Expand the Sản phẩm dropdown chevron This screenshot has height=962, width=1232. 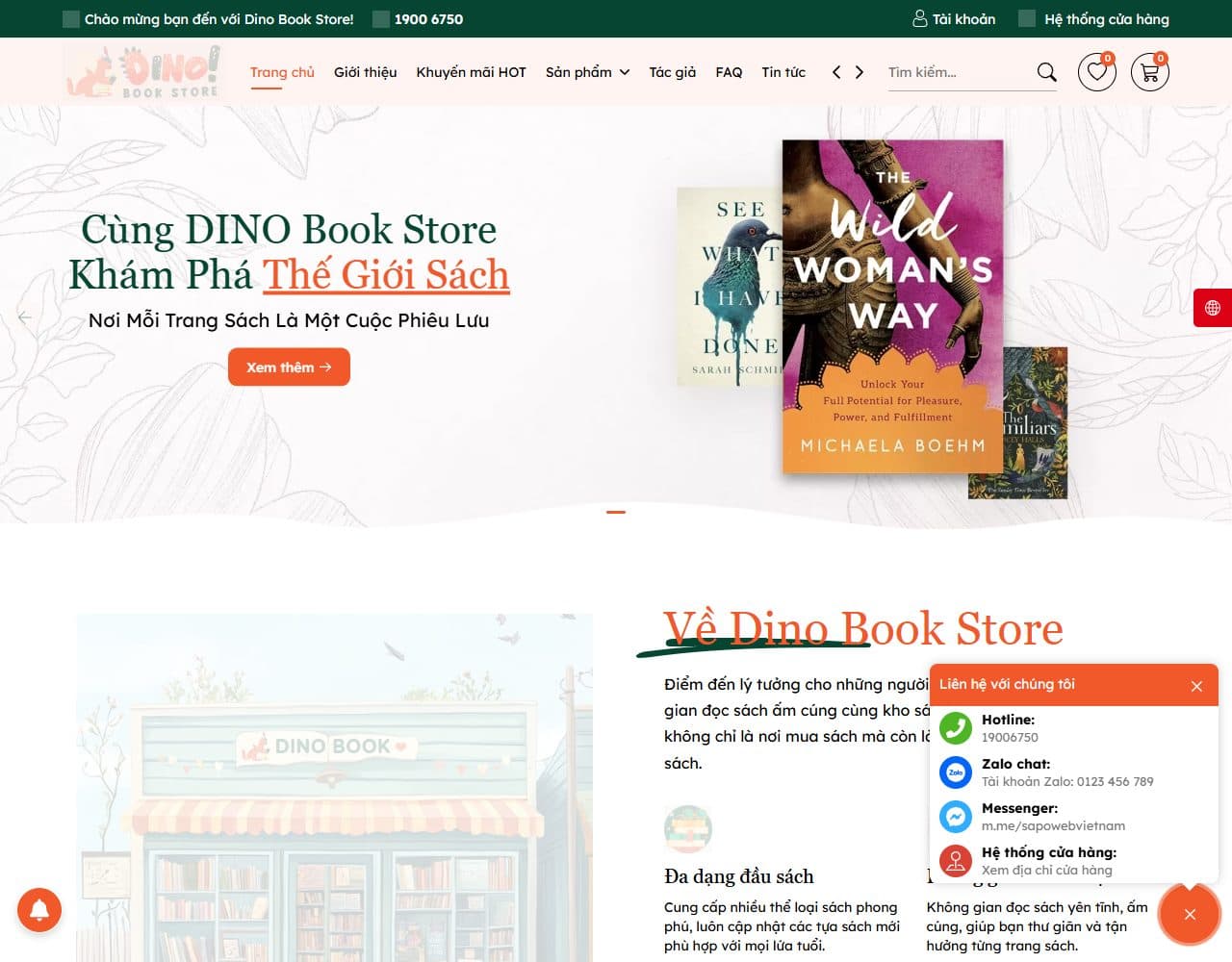click(x=625, y=72)
